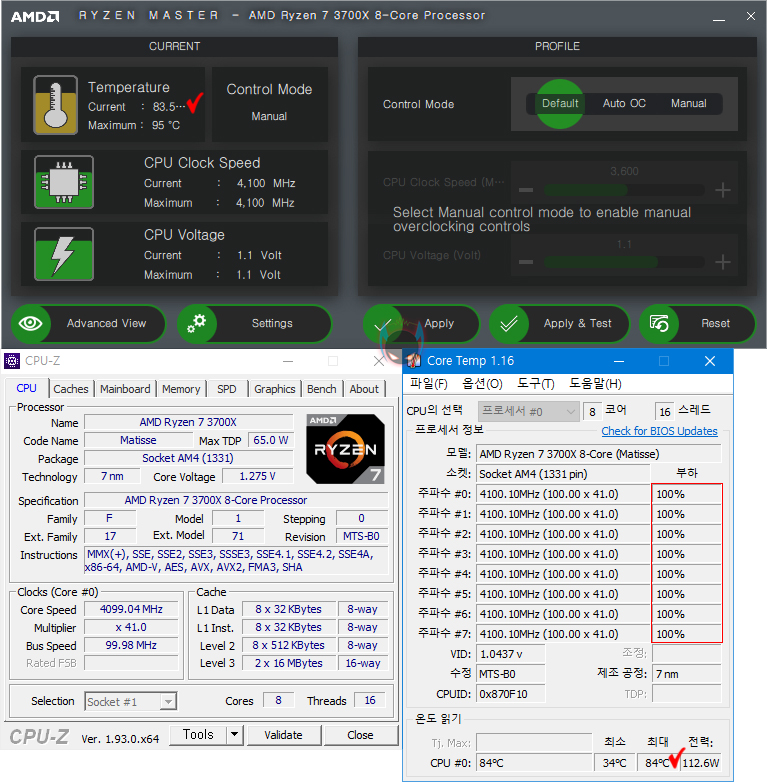767x782 pixels.
Task: Click the 112.6W power reading
Action: [701, 763]
